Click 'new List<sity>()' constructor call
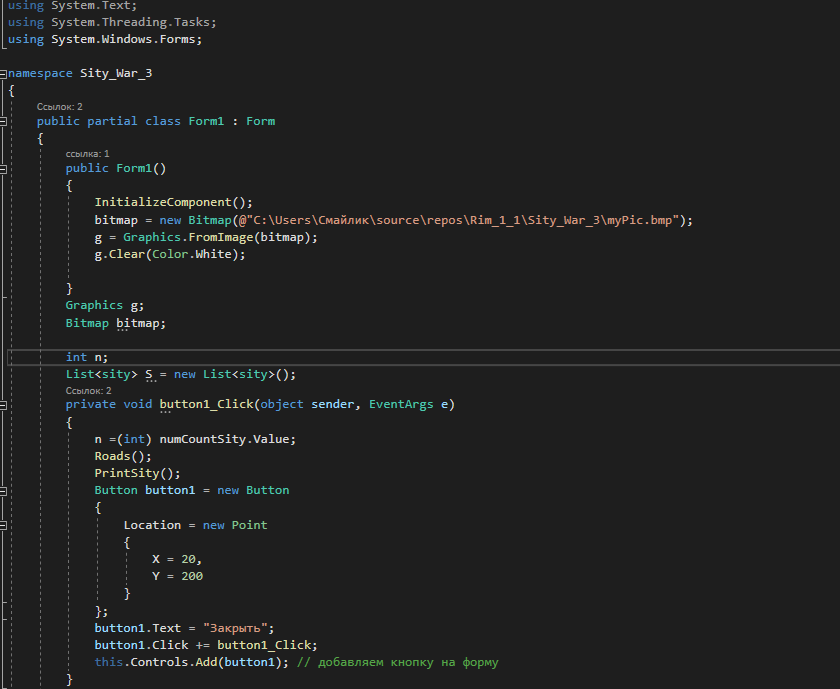840x689 pixels. pos(231,374)
